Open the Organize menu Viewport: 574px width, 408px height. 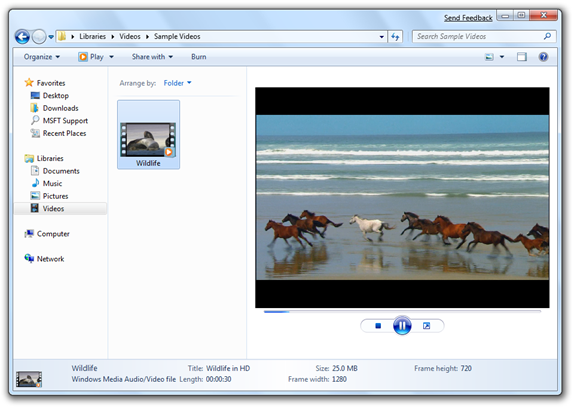[x=41, y=57]
